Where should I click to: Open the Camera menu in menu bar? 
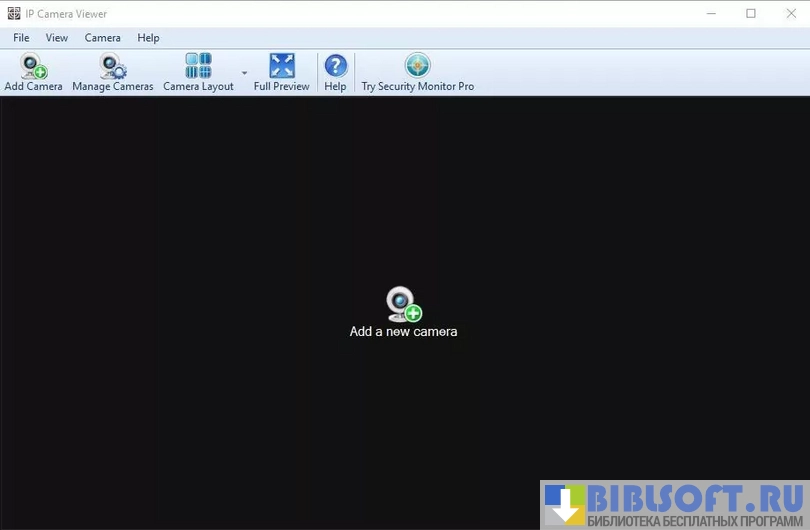102,38
